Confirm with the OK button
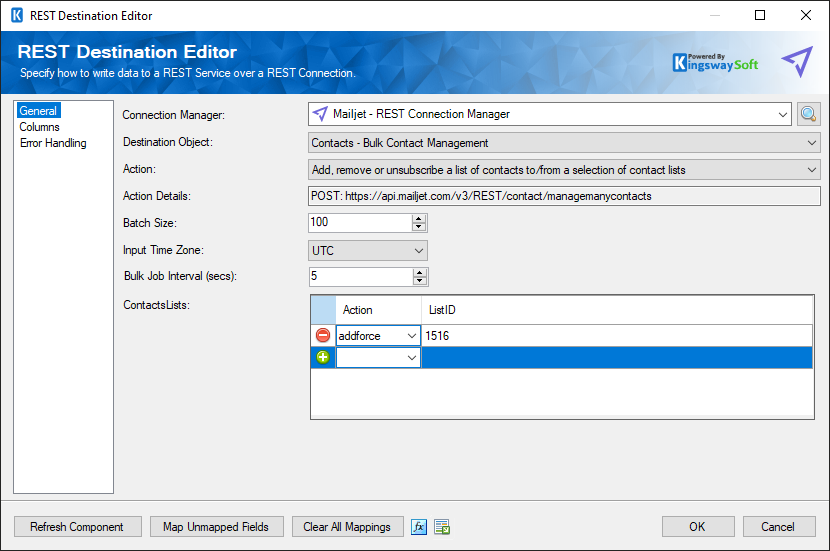This screenshot has height=551, width=830. 698,527
